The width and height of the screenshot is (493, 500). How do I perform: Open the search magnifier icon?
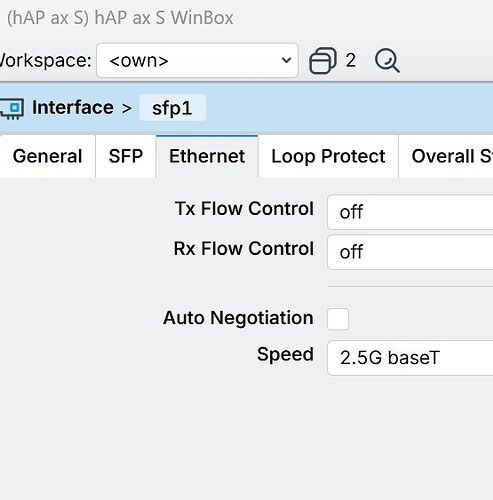[x=387, y=61]
